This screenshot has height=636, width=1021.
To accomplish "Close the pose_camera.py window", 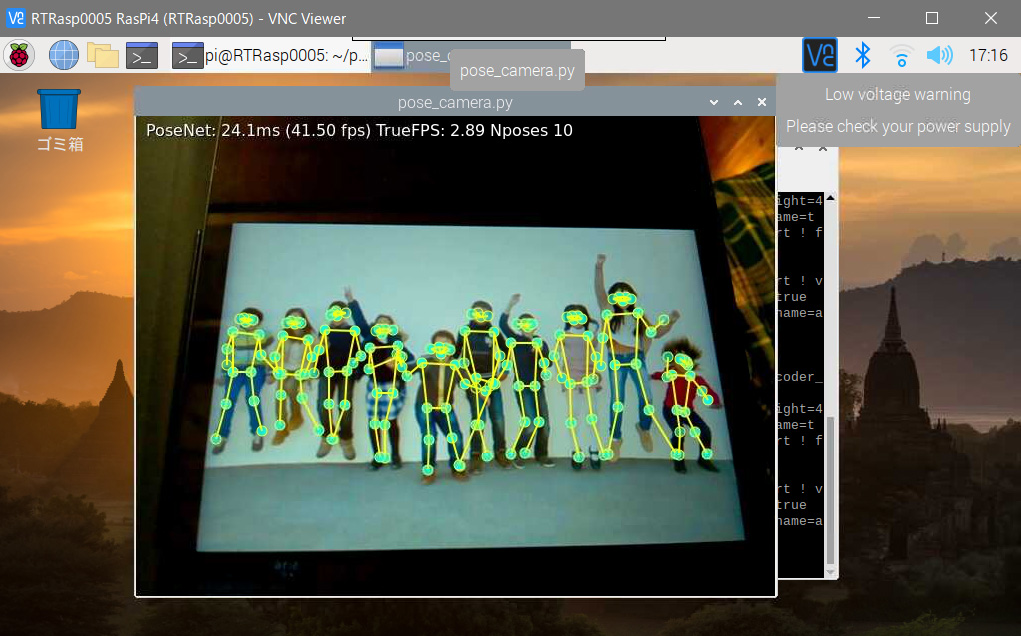I will pos(762,102).
